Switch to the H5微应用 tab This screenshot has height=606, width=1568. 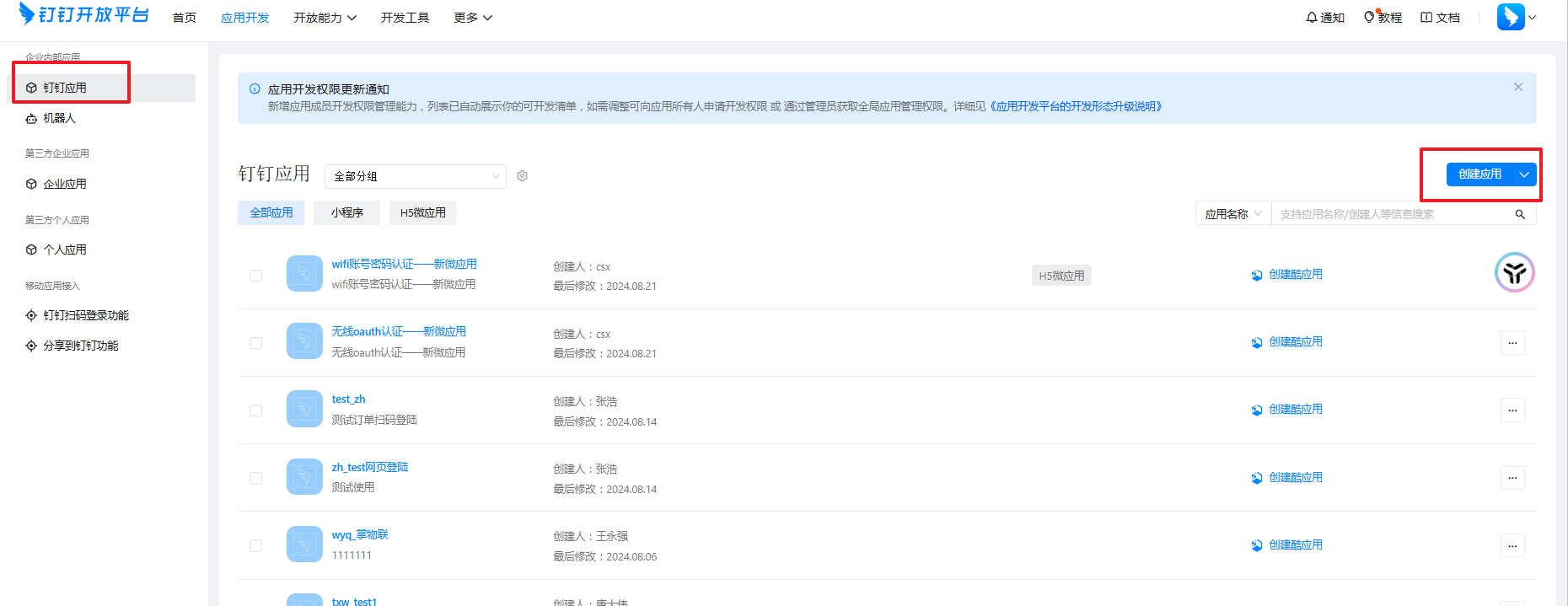422,212
